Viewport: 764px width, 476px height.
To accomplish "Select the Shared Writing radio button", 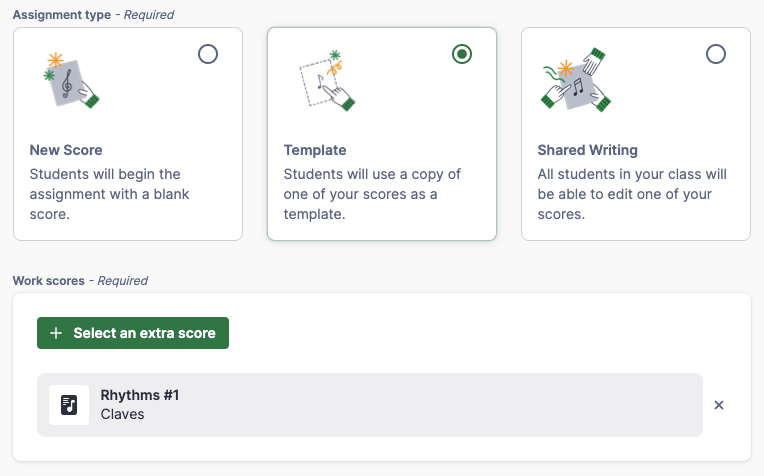I will (x=716, y=54).
